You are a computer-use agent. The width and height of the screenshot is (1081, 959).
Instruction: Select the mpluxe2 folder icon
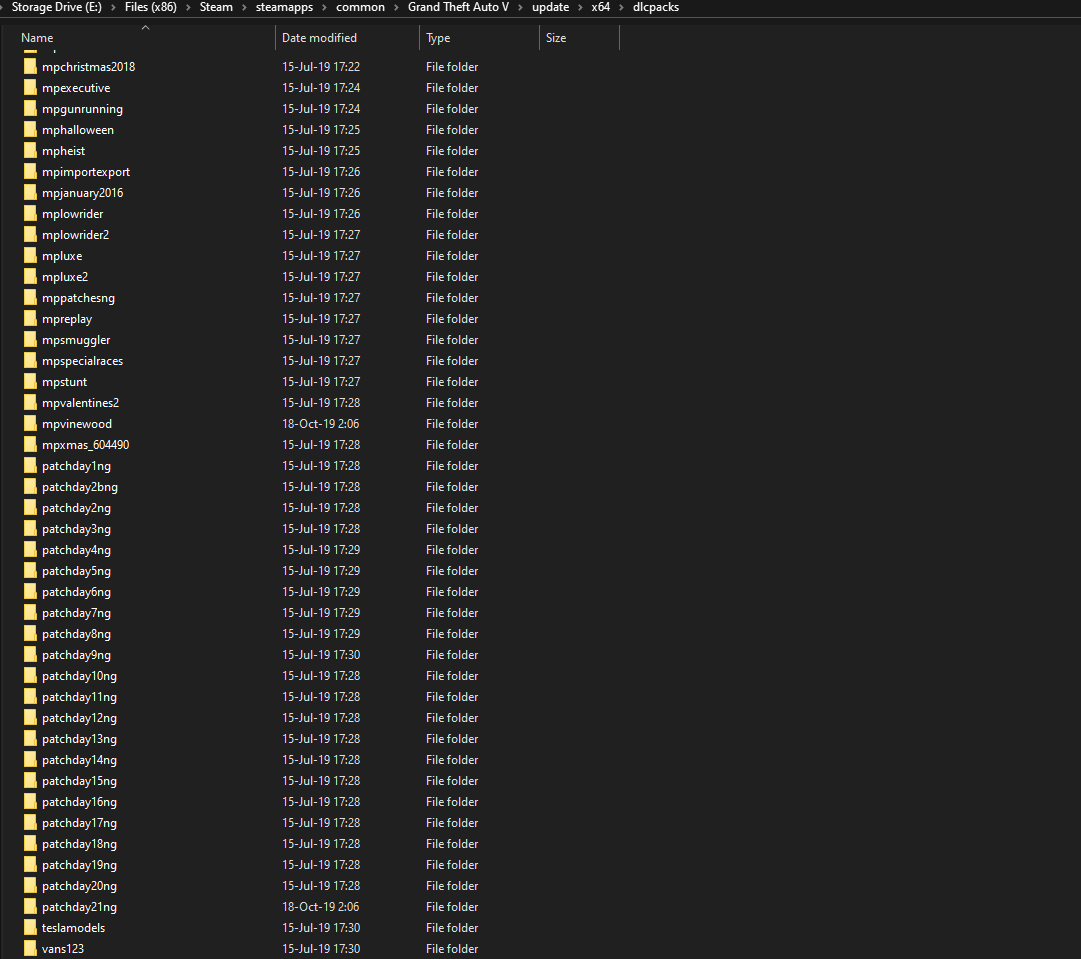[x=30, y=276]
